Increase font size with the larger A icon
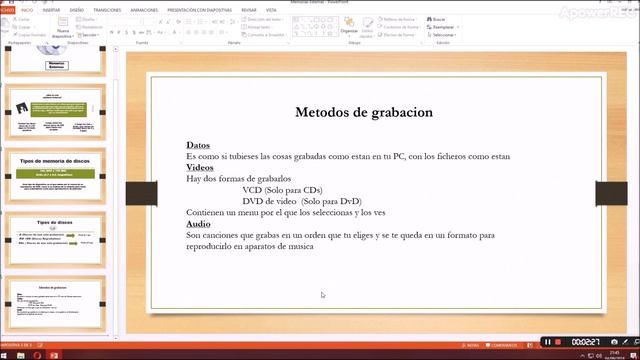The width and height of the screenshot is (640, 360). pyautogui.click(x=160, y=21)
